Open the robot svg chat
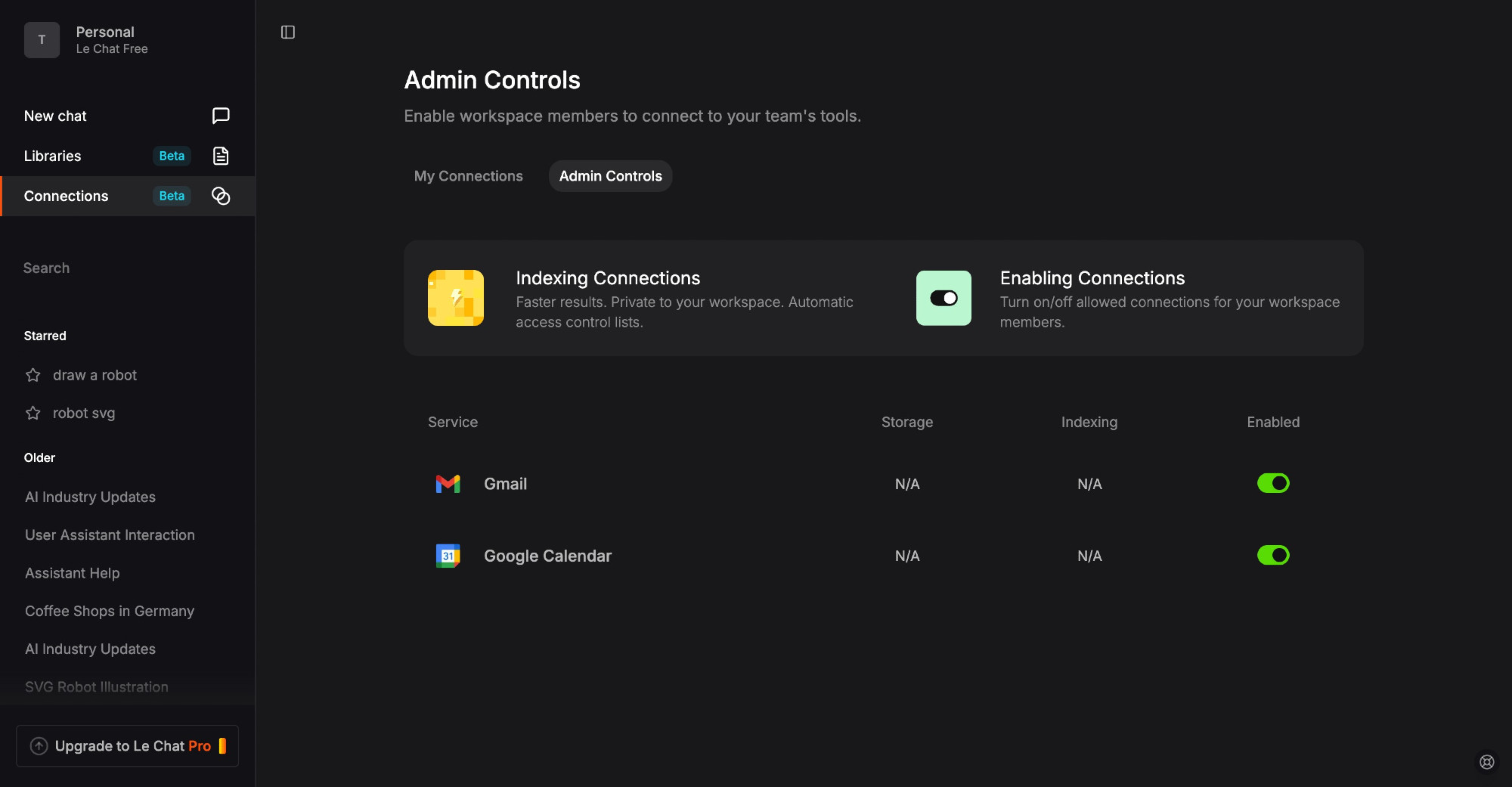This screenshot has width=1512, height=787. tap(84, 413)
